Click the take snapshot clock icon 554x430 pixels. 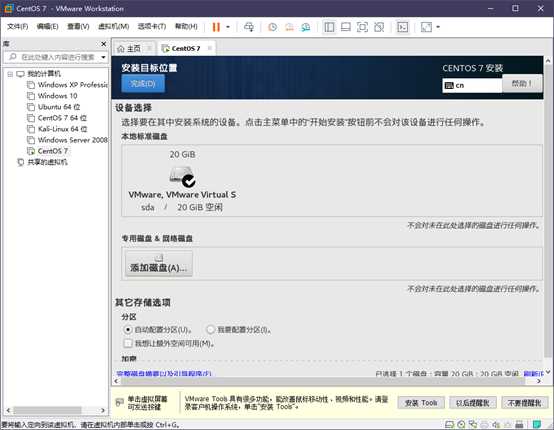click(x=272, y=27)
